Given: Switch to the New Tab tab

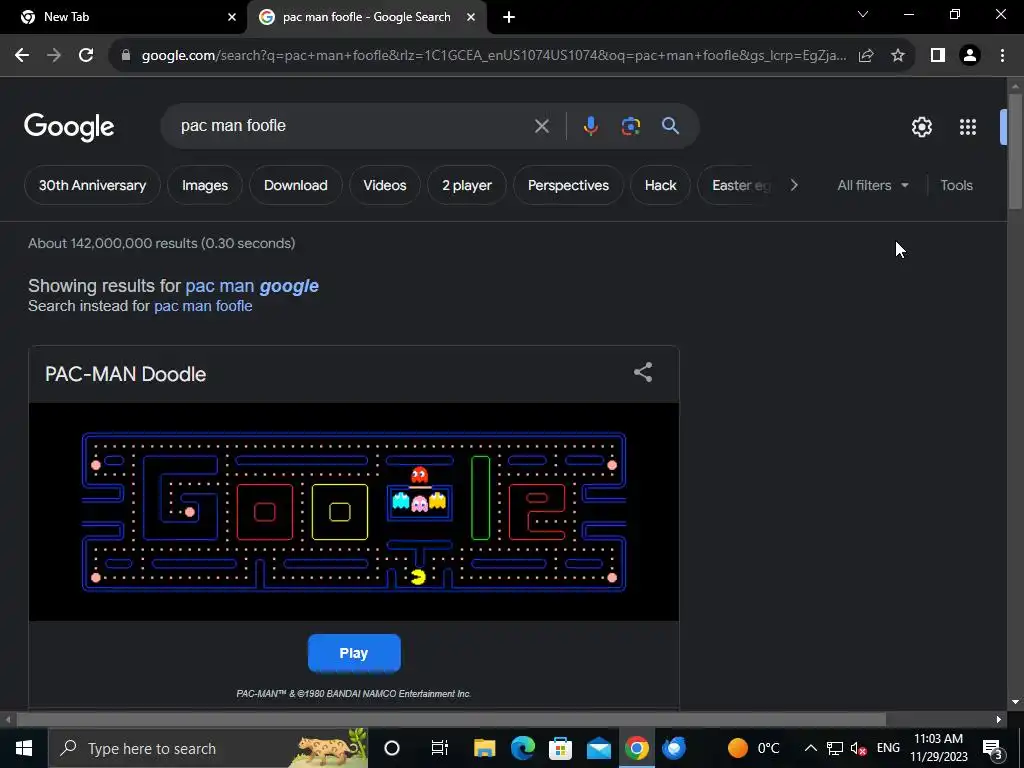Looking at the screenshot, I should [x=122, y=17].
